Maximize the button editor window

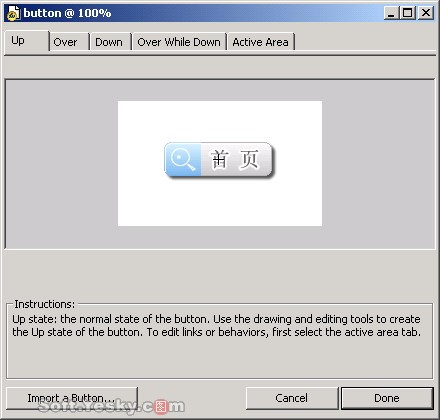click(408, 13)
